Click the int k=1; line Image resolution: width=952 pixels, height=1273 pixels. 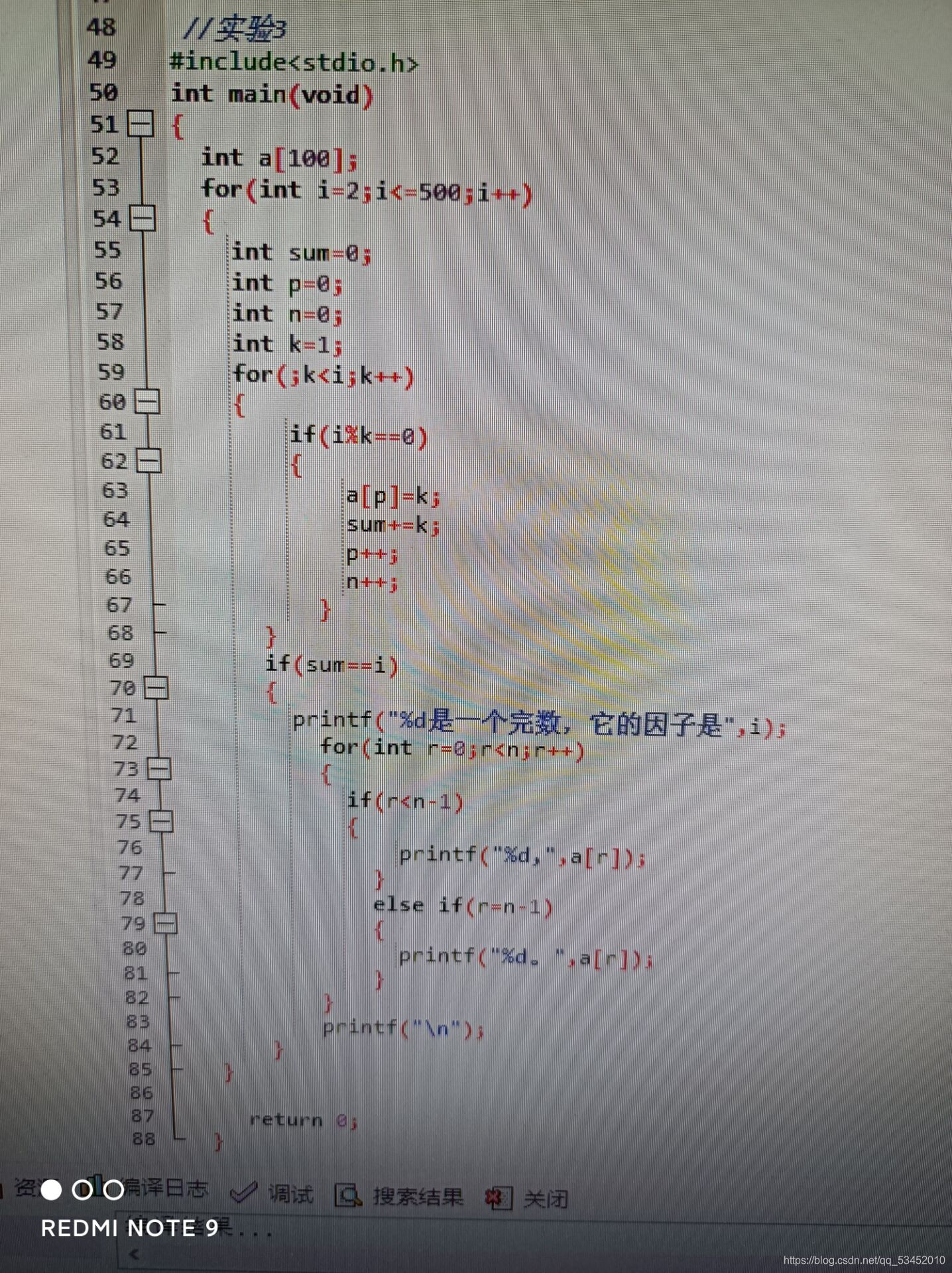click(288, 344)
